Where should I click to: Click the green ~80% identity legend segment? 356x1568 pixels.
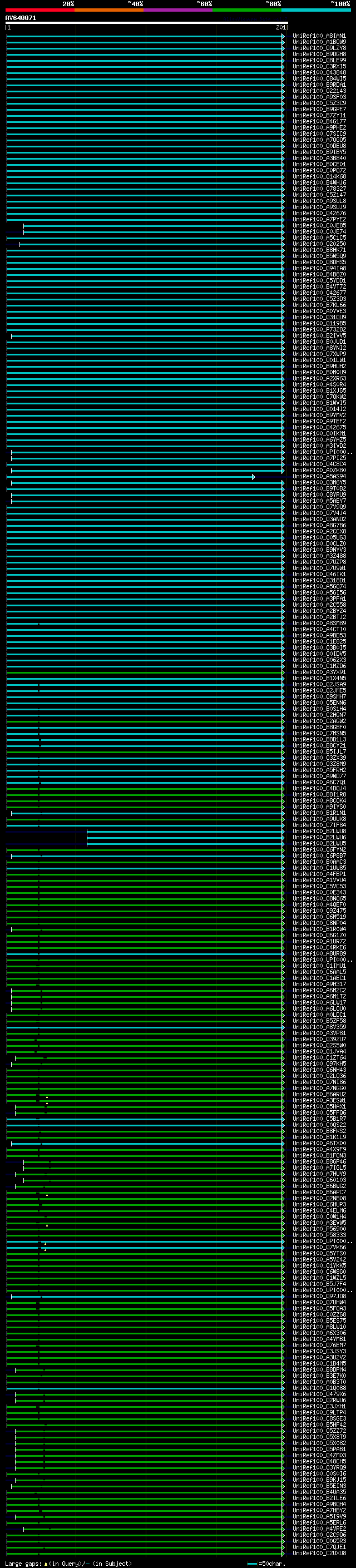[247, 10]
